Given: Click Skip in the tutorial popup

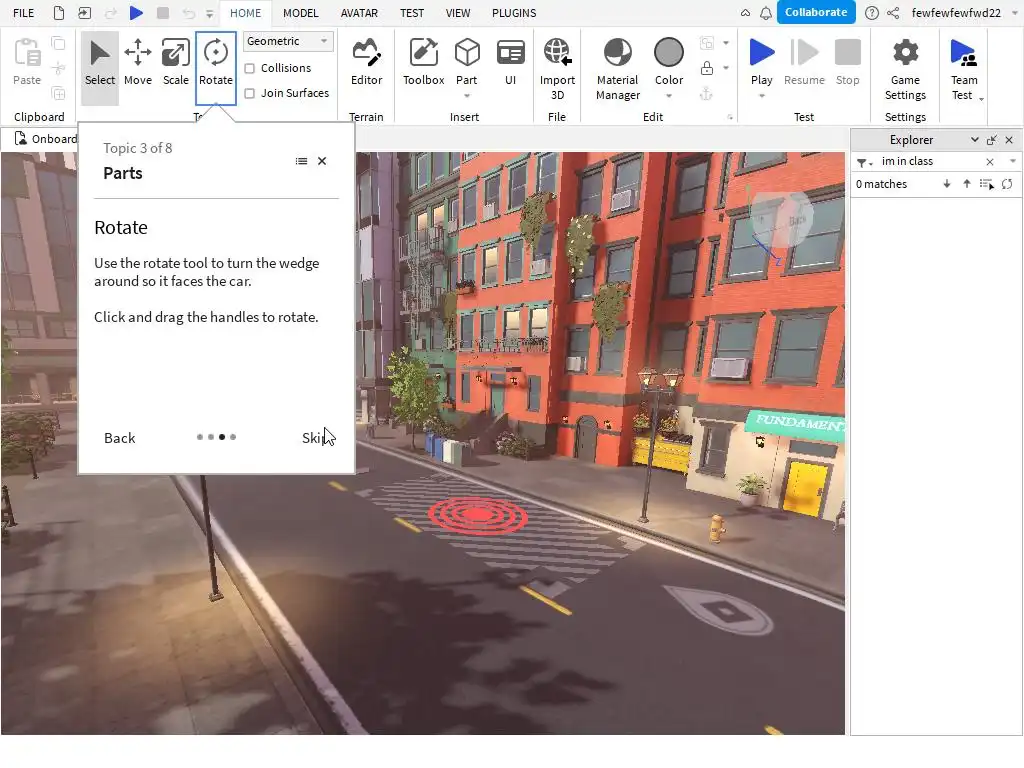Looking at the screenshot, I should point(315,438).
